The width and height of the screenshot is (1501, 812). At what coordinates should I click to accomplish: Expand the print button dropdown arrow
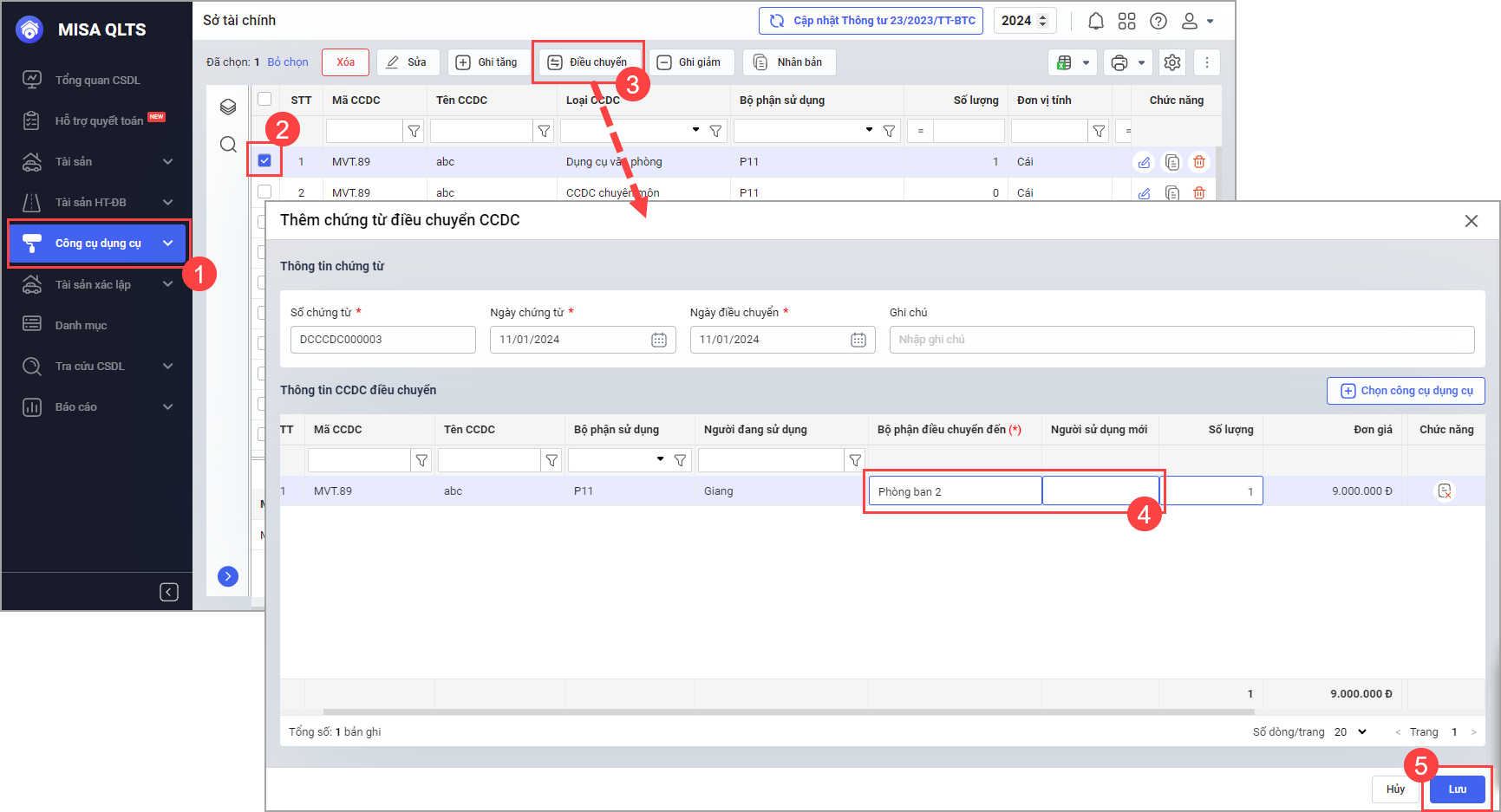pos(1141,62)
